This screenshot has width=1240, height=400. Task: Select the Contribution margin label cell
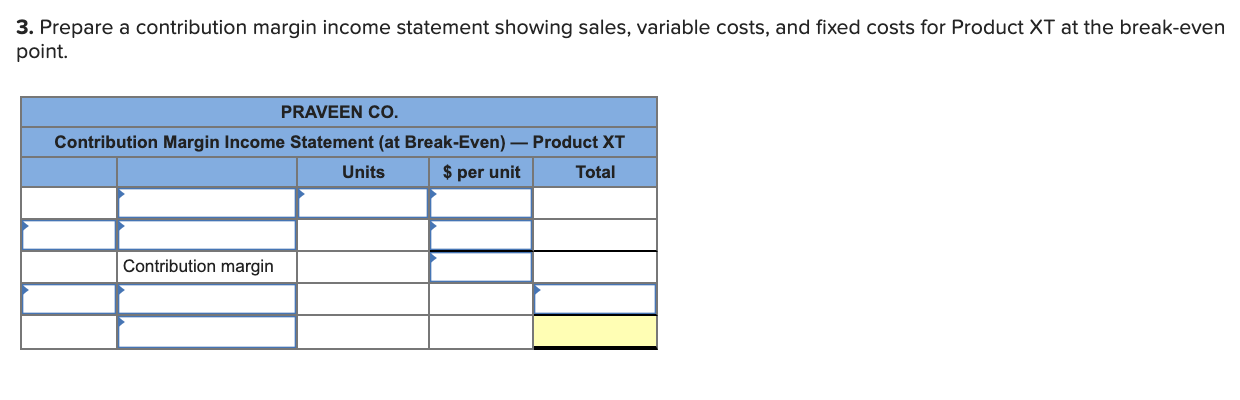pos(207,267)
